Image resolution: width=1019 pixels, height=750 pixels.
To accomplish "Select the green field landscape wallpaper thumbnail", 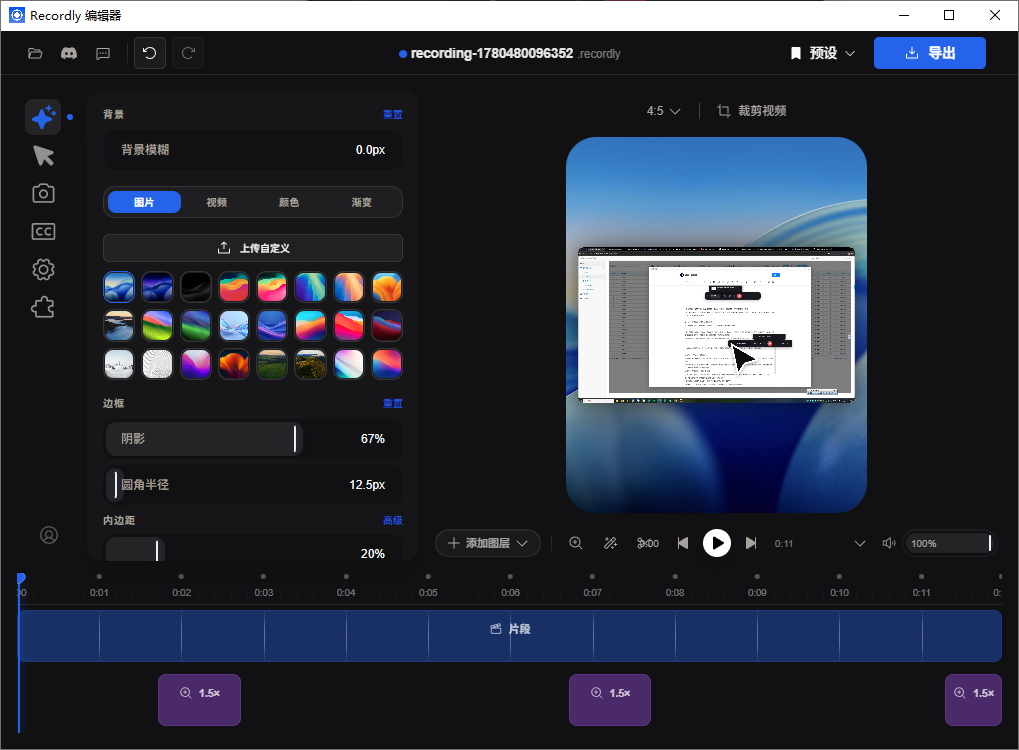I will click(272, 364).
